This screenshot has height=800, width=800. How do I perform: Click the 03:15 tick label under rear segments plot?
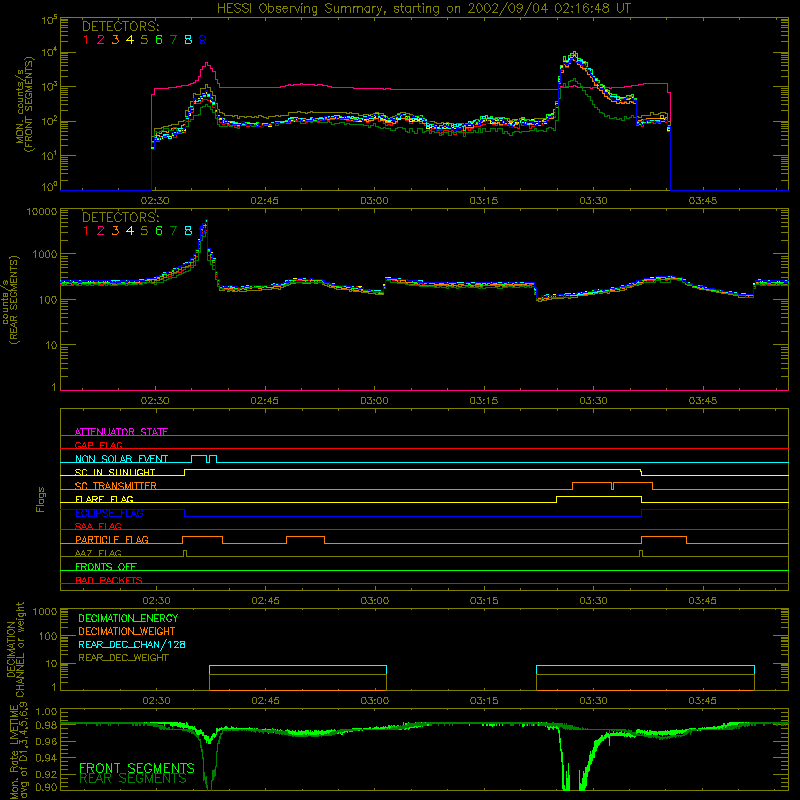pos(484,401)
